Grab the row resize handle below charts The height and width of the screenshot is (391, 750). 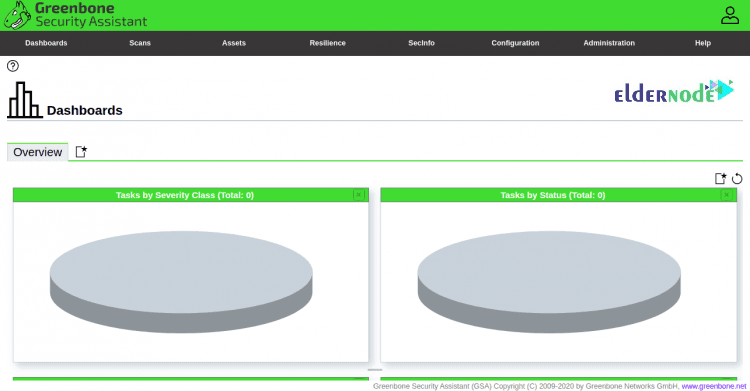click(375, 370)
